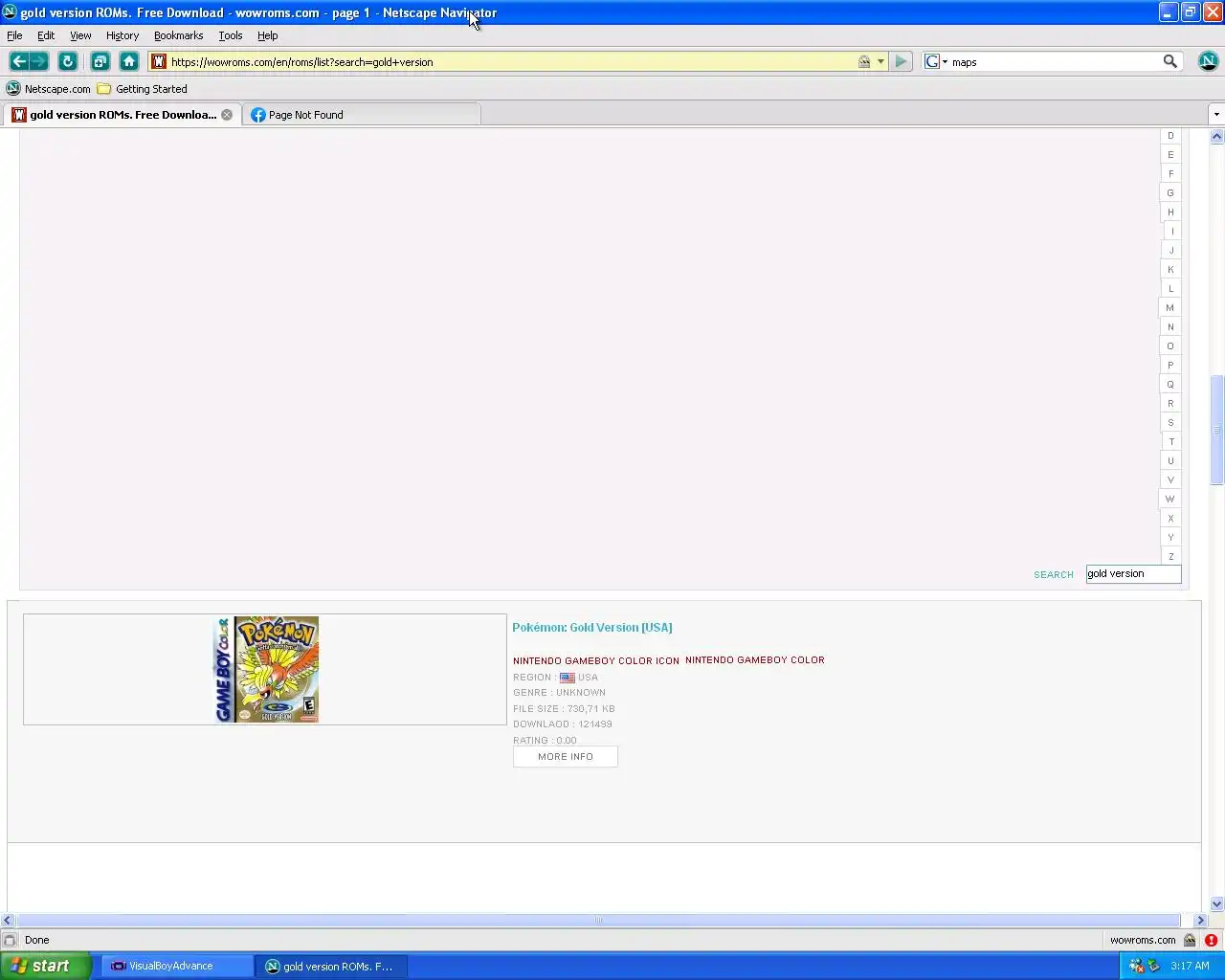This screenshot has width=1225, height=980.
Task: Click the vertical scrollbar up arrow
Action: [x=1216, y=137]
